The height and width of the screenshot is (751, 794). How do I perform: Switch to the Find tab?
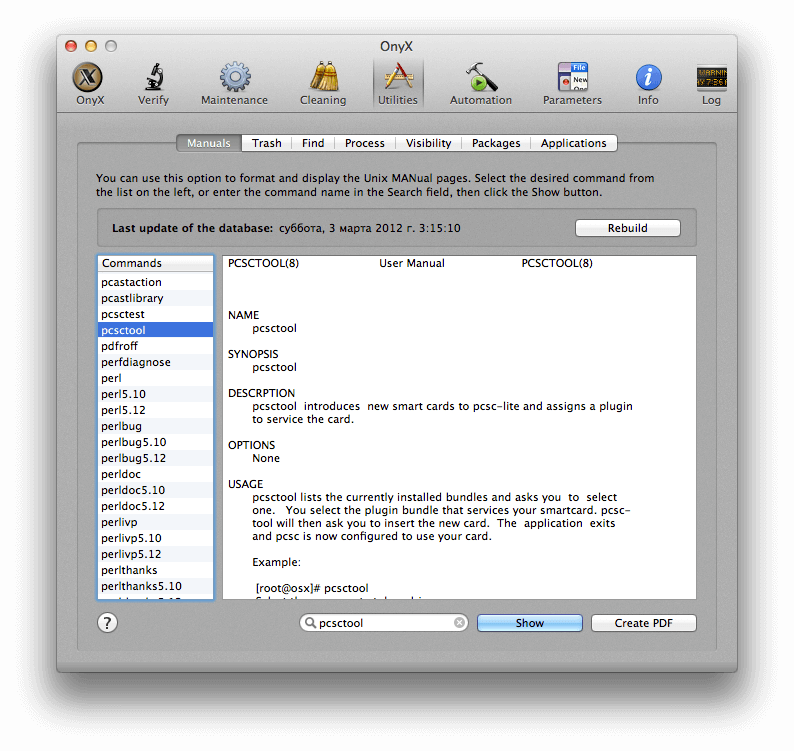pyautogui.click(x=313, y=143)
